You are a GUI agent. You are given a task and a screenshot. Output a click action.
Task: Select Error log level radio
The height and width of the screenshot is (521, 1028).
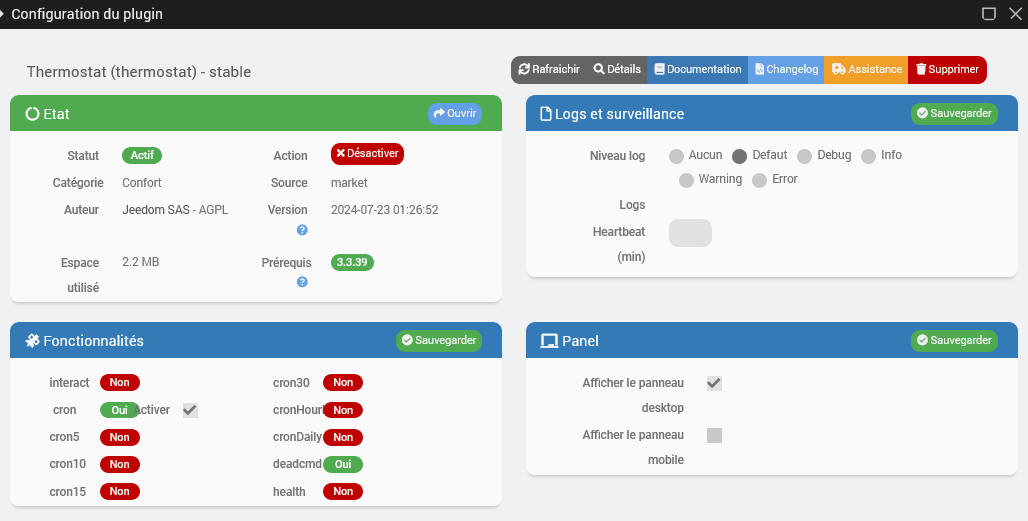coord(759,180)
